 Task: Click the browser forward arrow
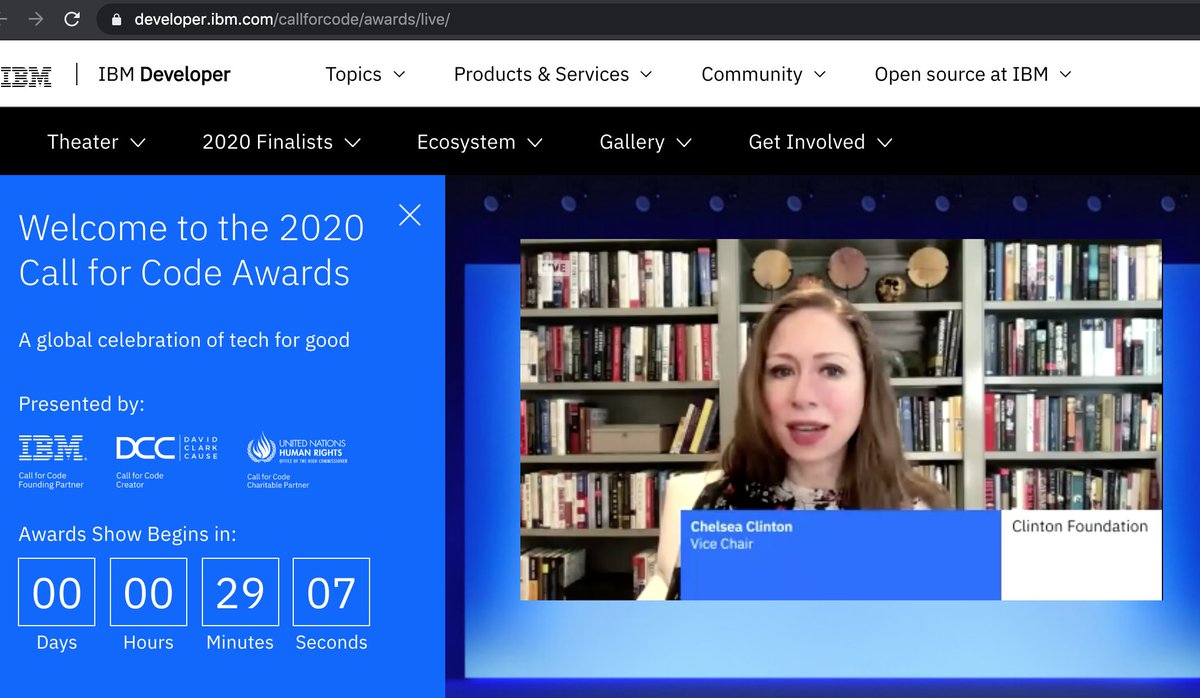[x=35, y=19]
